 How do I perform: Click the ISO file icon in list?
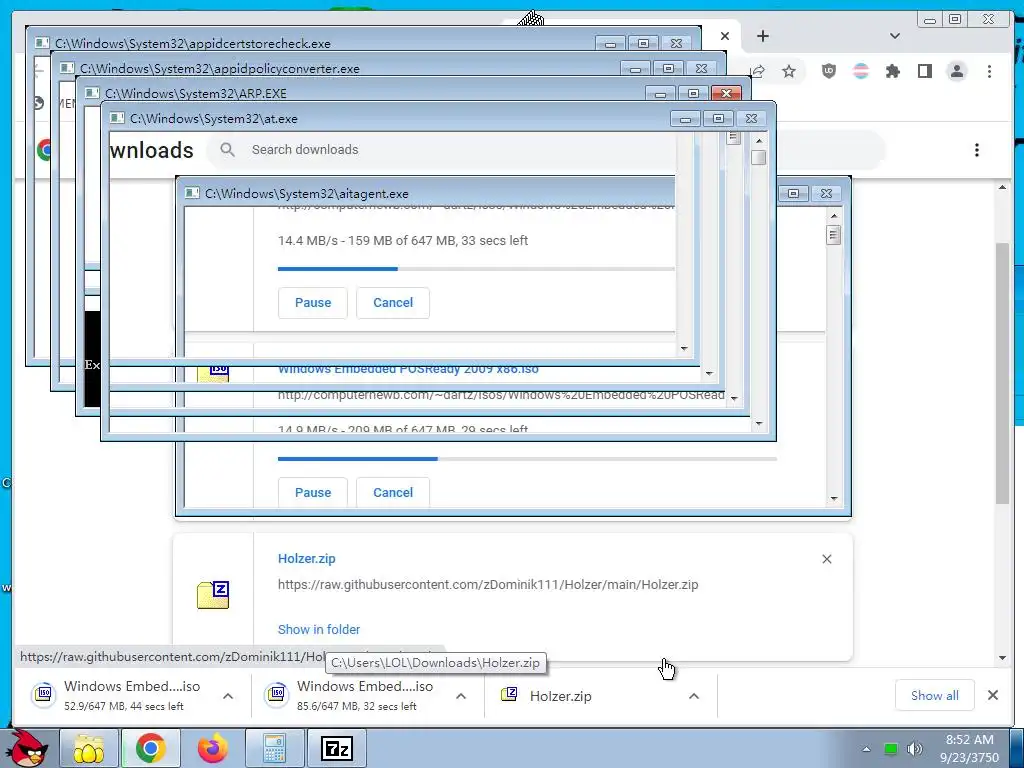click(213, 374)
